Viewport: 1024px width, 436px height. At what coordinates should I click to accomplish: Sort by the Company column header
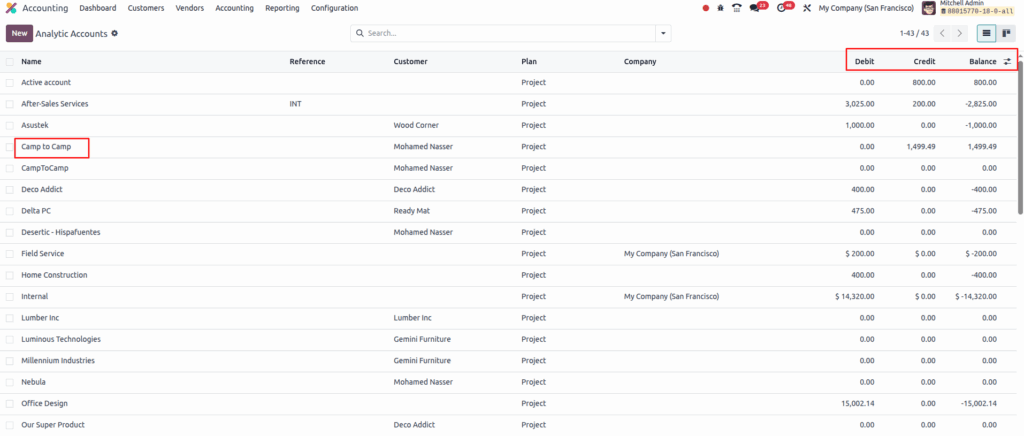(x=640, y=61)
